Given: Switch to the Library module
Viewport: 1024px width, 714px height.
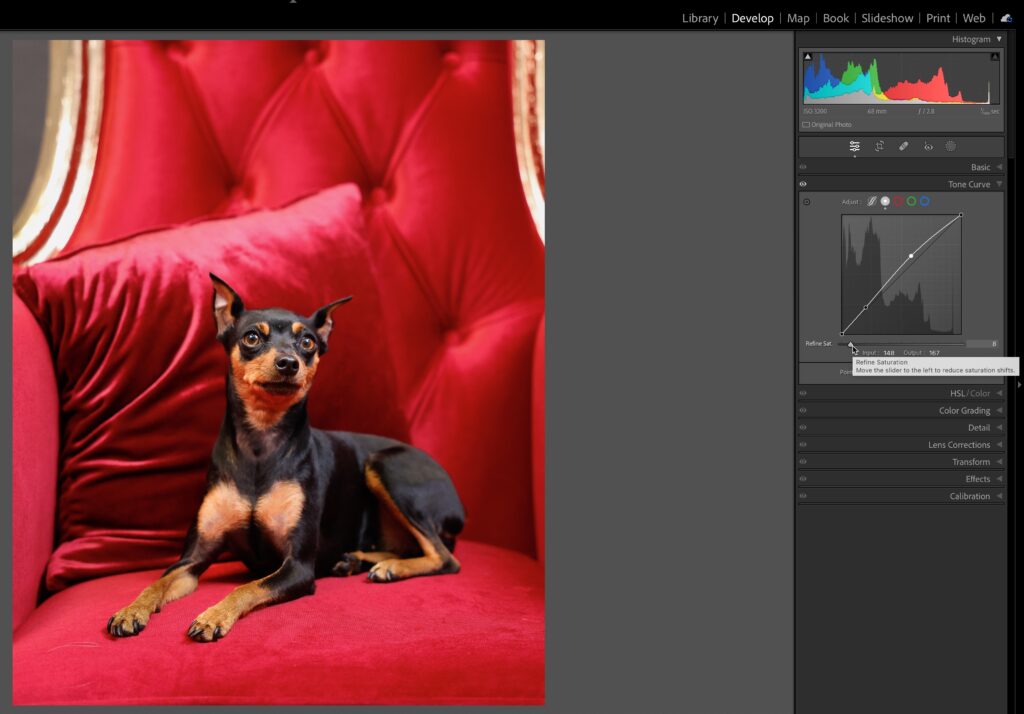Looking at the screenshot, I should click(700, 18).
